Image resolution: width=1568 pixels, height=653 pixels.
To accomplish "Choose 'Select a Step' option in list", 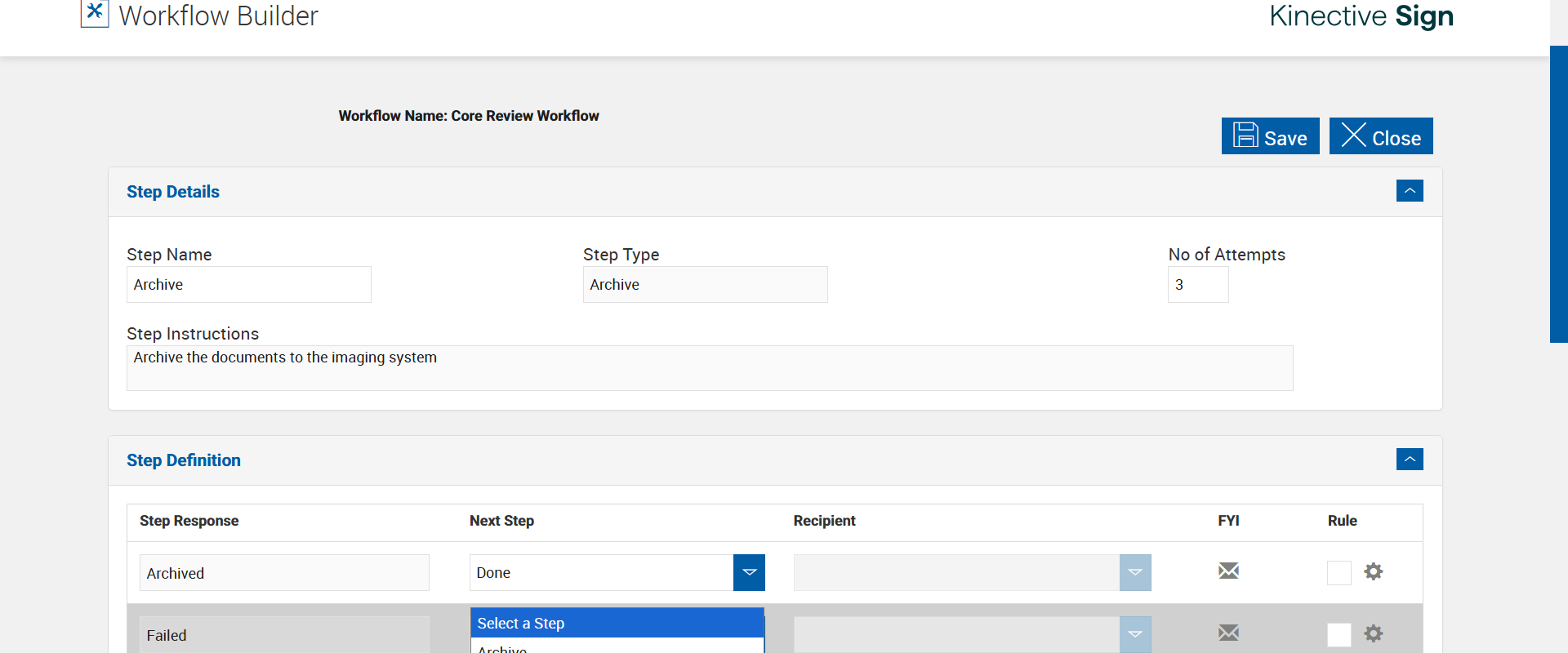I will (617, 624).
